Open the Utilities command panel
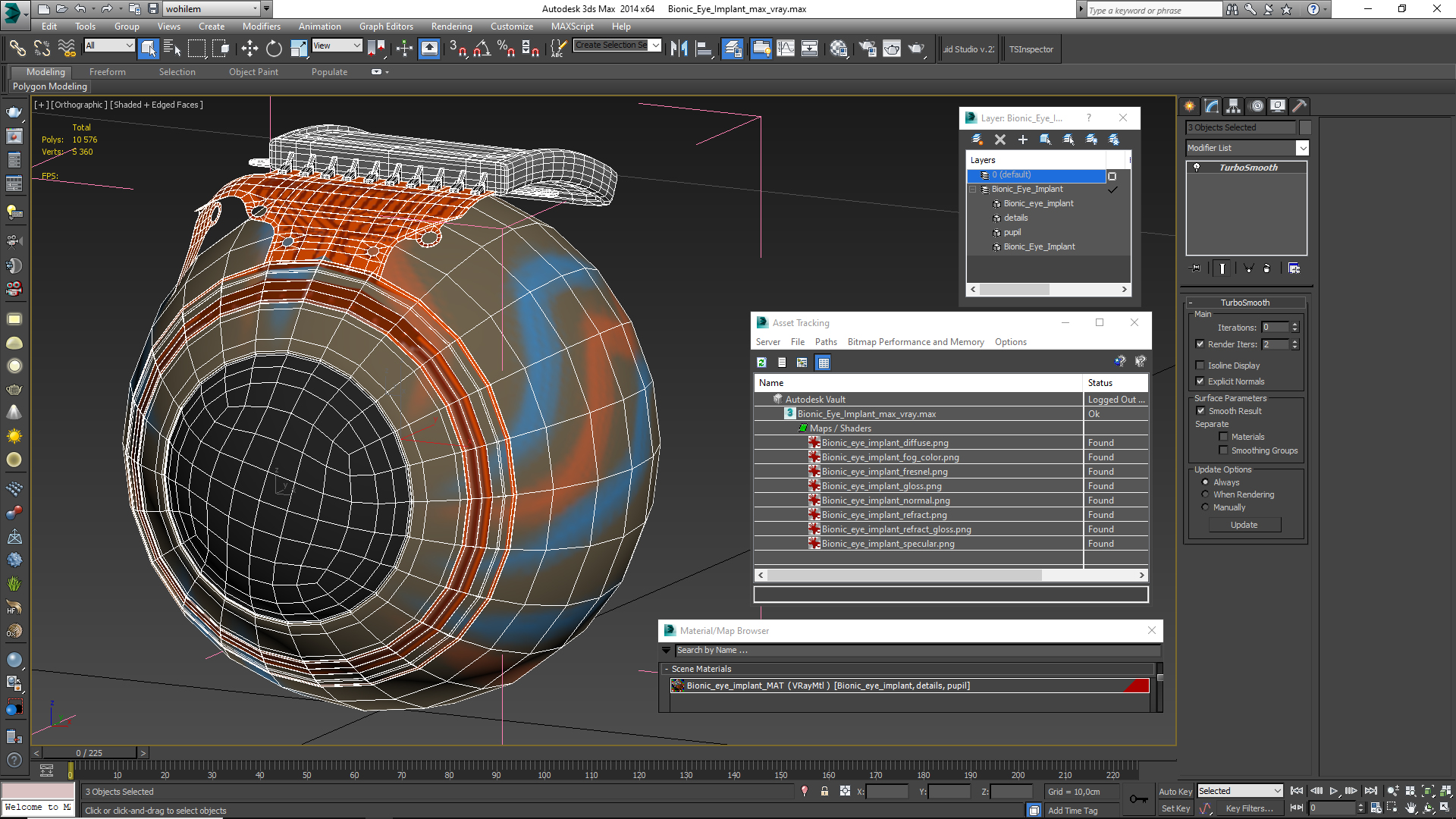The image size is (1456, 819). 1300,106
